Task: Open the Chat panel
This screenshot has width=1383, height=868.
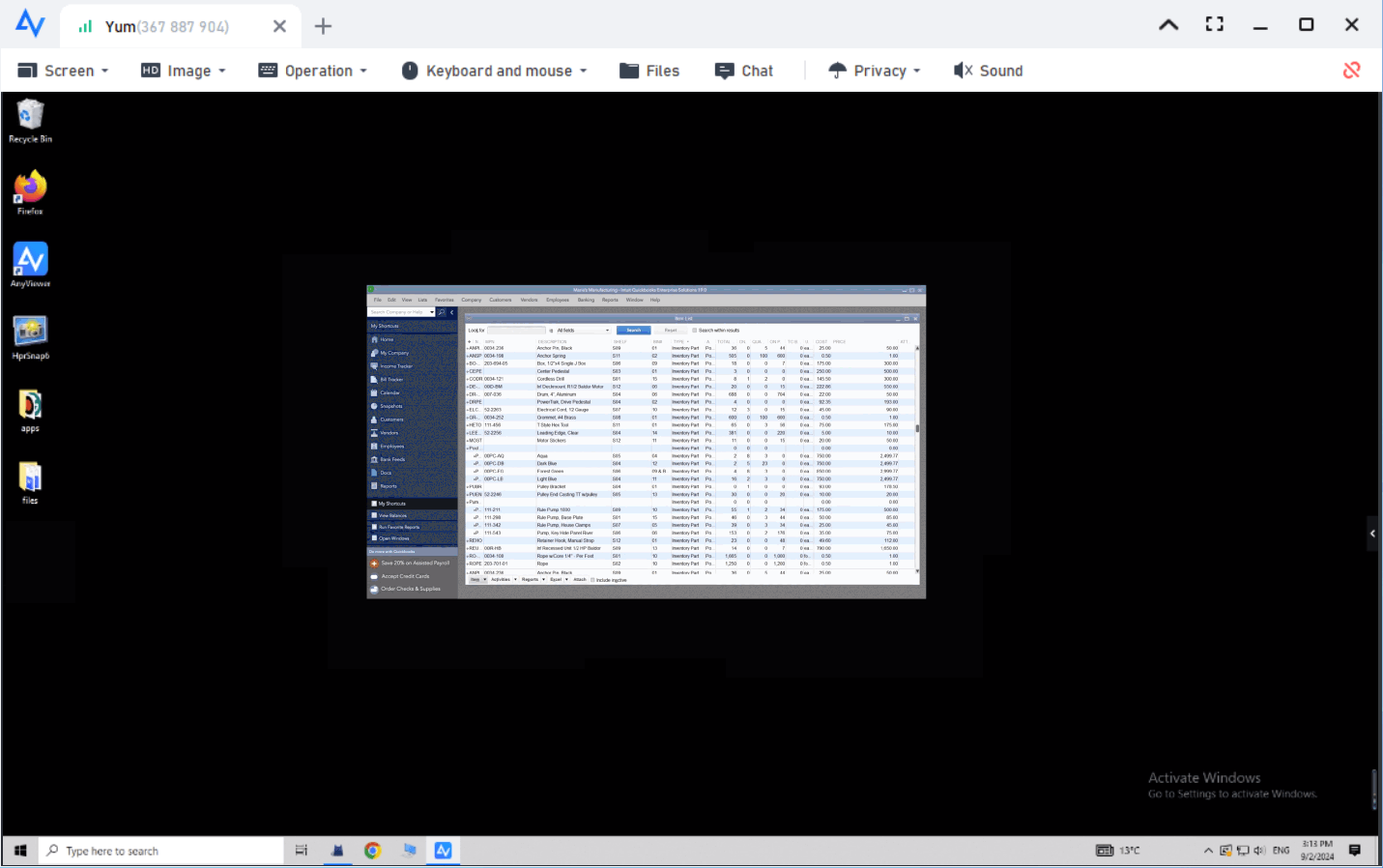Action: [x=744, y=71]
